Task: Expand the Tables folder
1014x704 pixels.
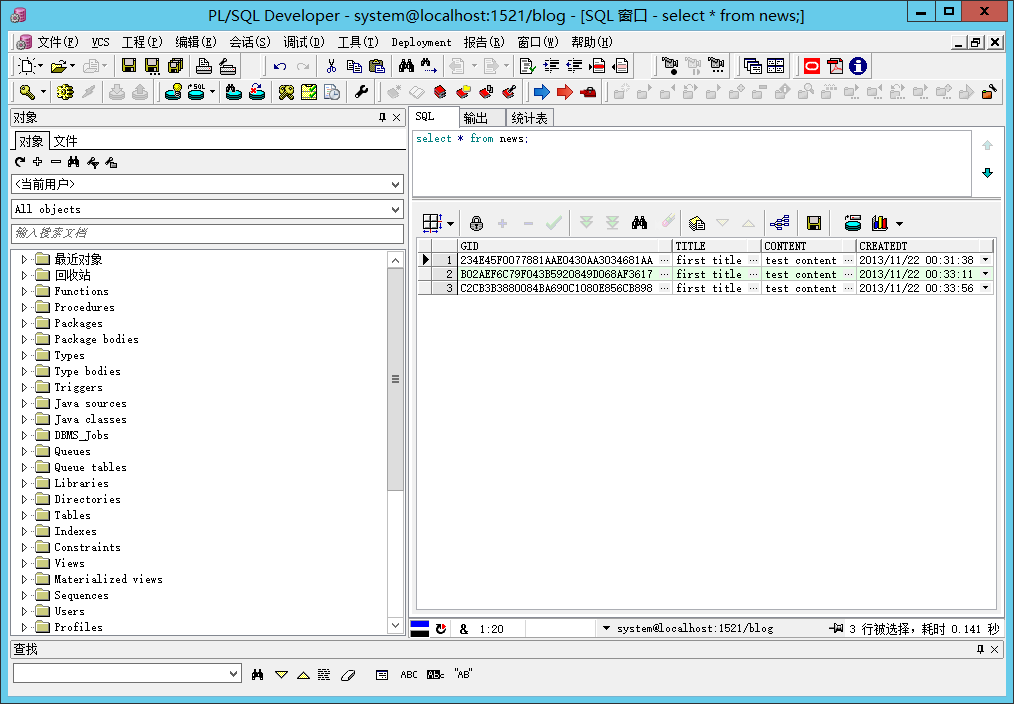Action: click(24, 515)
